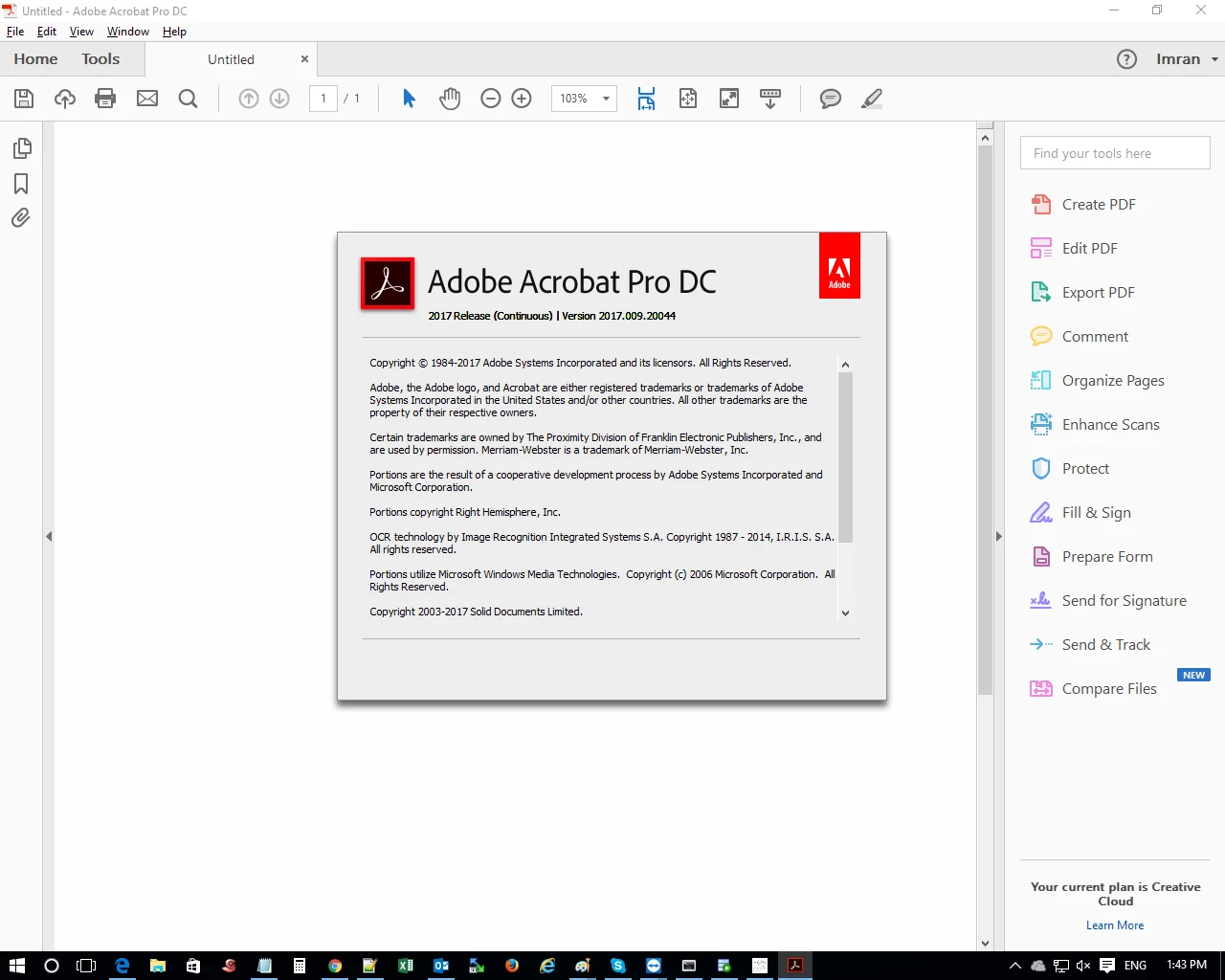The image size is (1225, 980).
Task: Collapse the left navigation pane arrow
Action: [49, 537]
